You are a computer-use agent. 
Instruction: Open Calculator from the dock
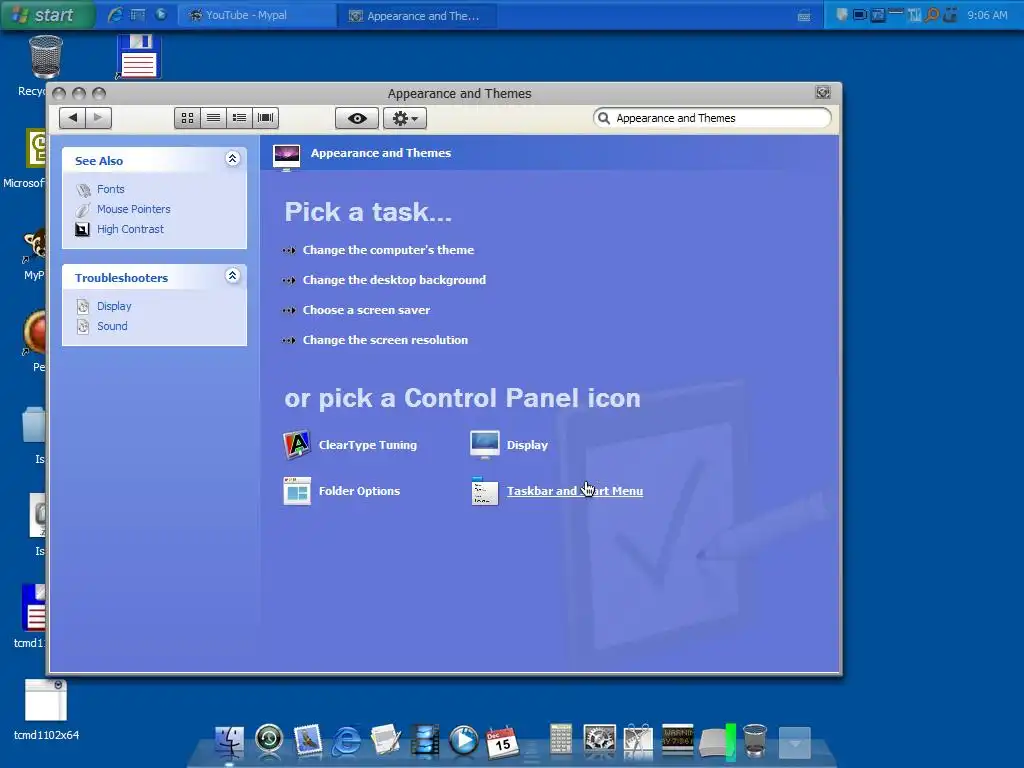coord(561,740)
